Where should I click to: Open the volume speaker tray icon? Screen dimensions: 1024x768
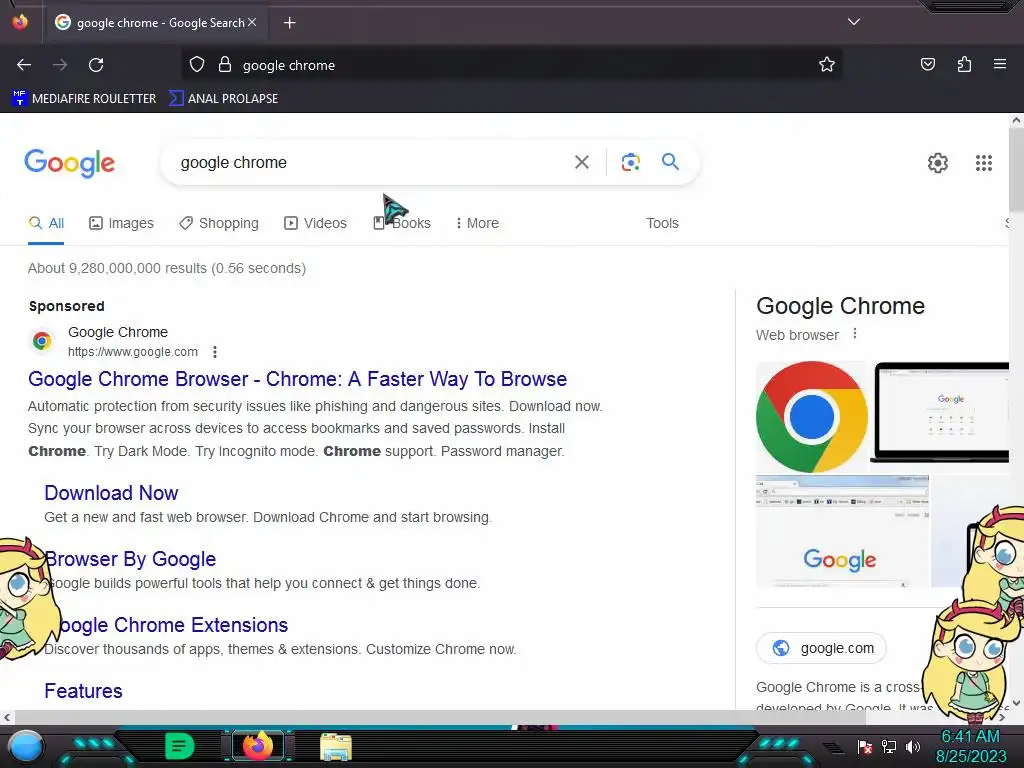[912, 746]
